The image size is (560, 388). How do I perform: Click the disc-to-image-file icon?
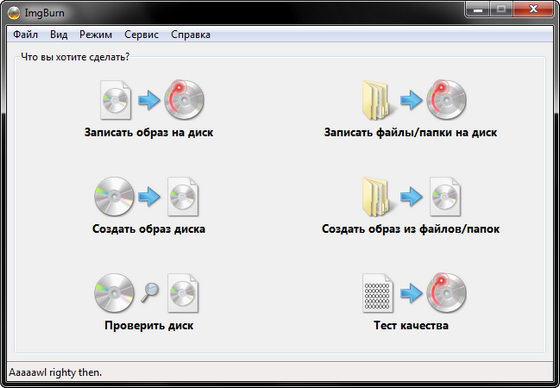pyautogui.click(x=146, y=197)
